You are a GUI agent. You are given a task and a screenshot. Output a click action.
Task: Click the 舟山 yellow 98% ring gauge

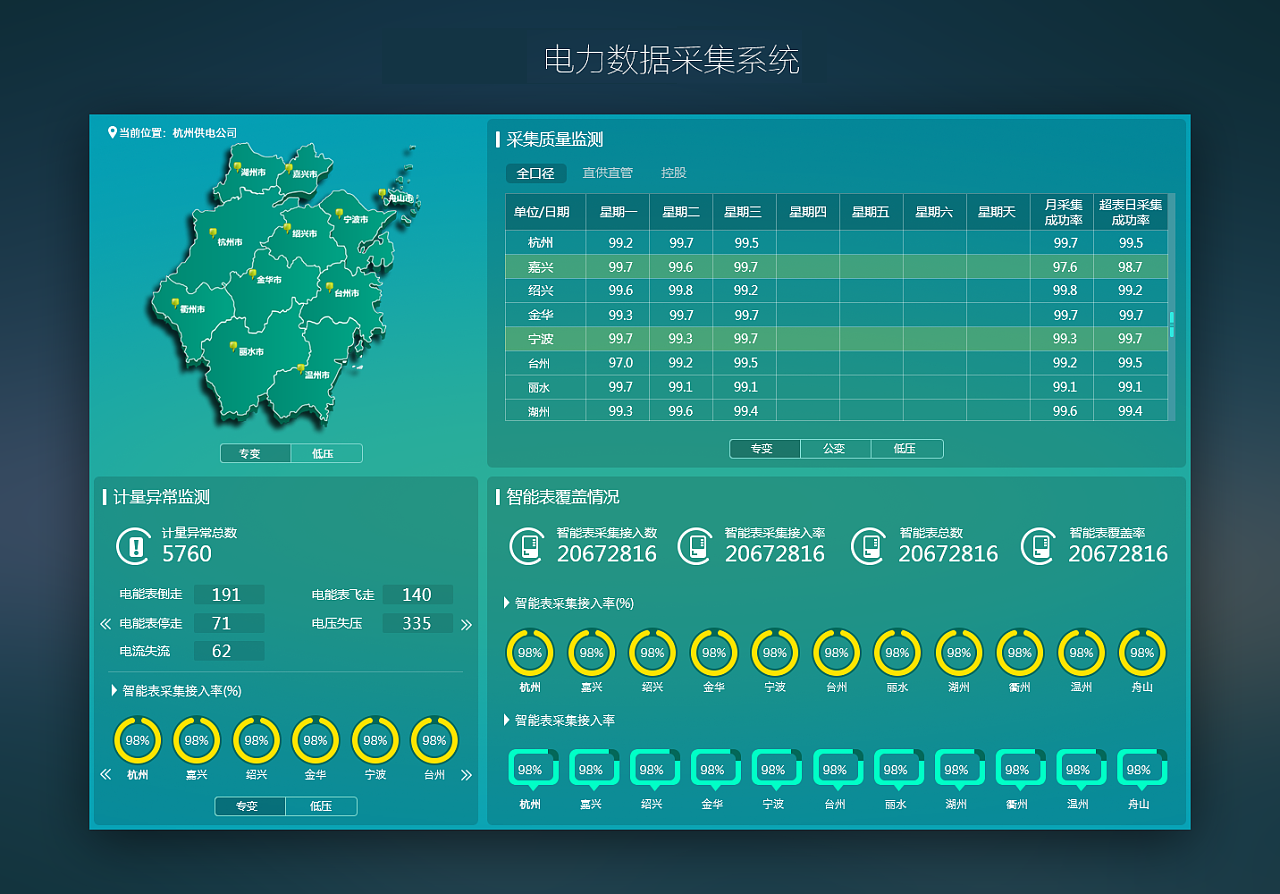coord(1141,652)
